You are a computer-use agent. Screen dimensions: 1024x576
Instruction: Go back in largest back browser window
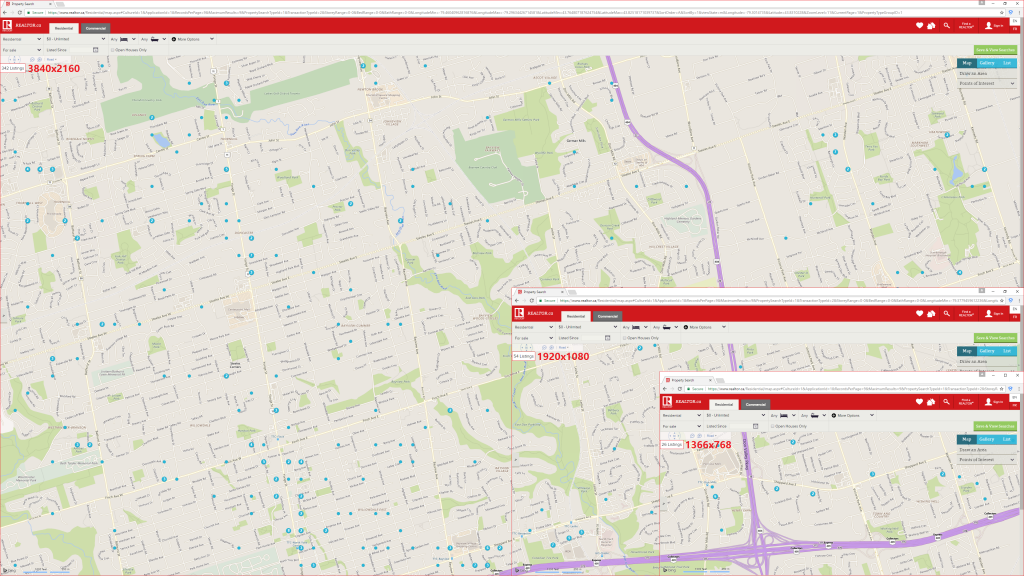(5, 12)
